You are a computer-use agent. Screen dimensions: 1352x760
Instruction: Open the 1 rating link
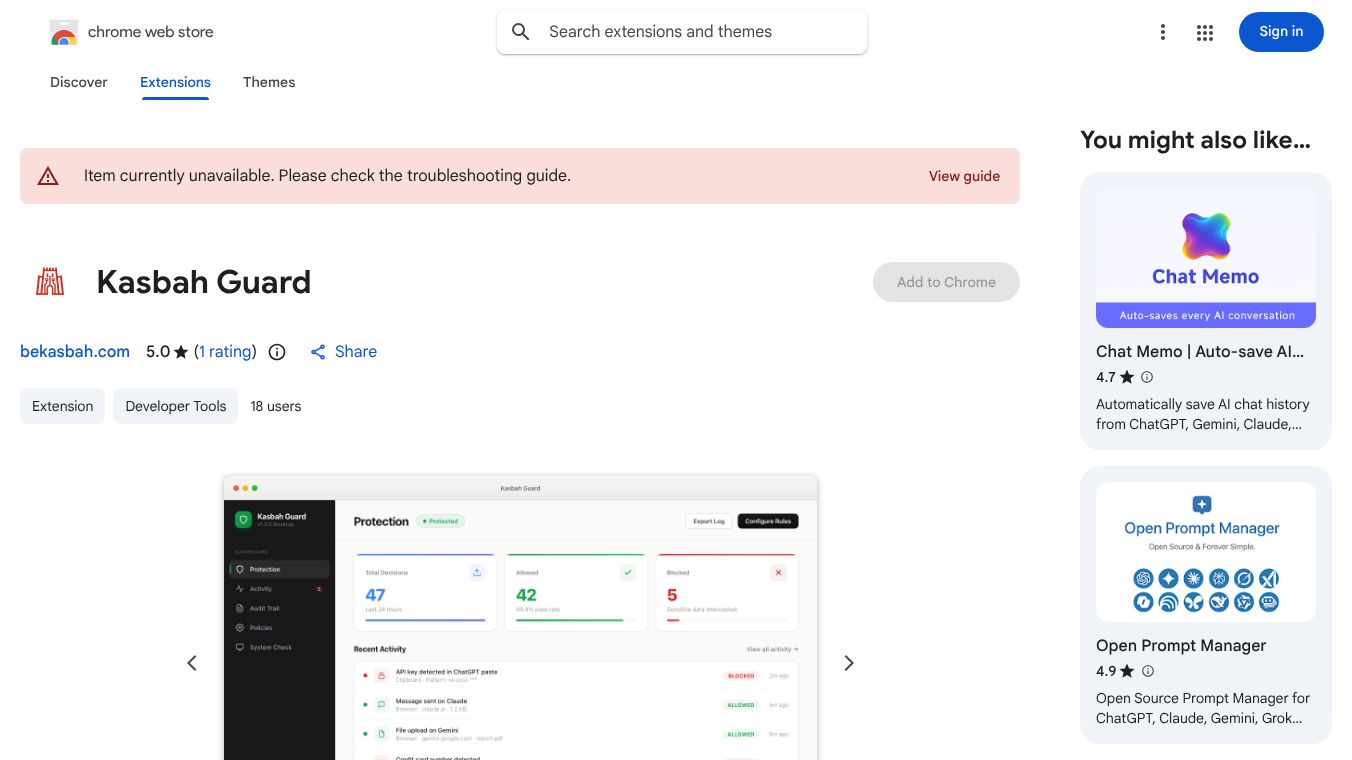click(225, 352)
